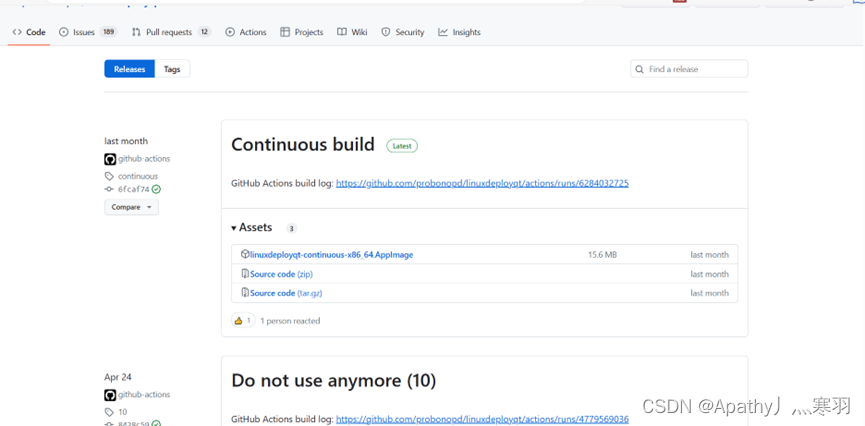Open the github-actions author under last month
Viewport: 865px width, 426px height.
pyautogui.click(x=144, y=159)
